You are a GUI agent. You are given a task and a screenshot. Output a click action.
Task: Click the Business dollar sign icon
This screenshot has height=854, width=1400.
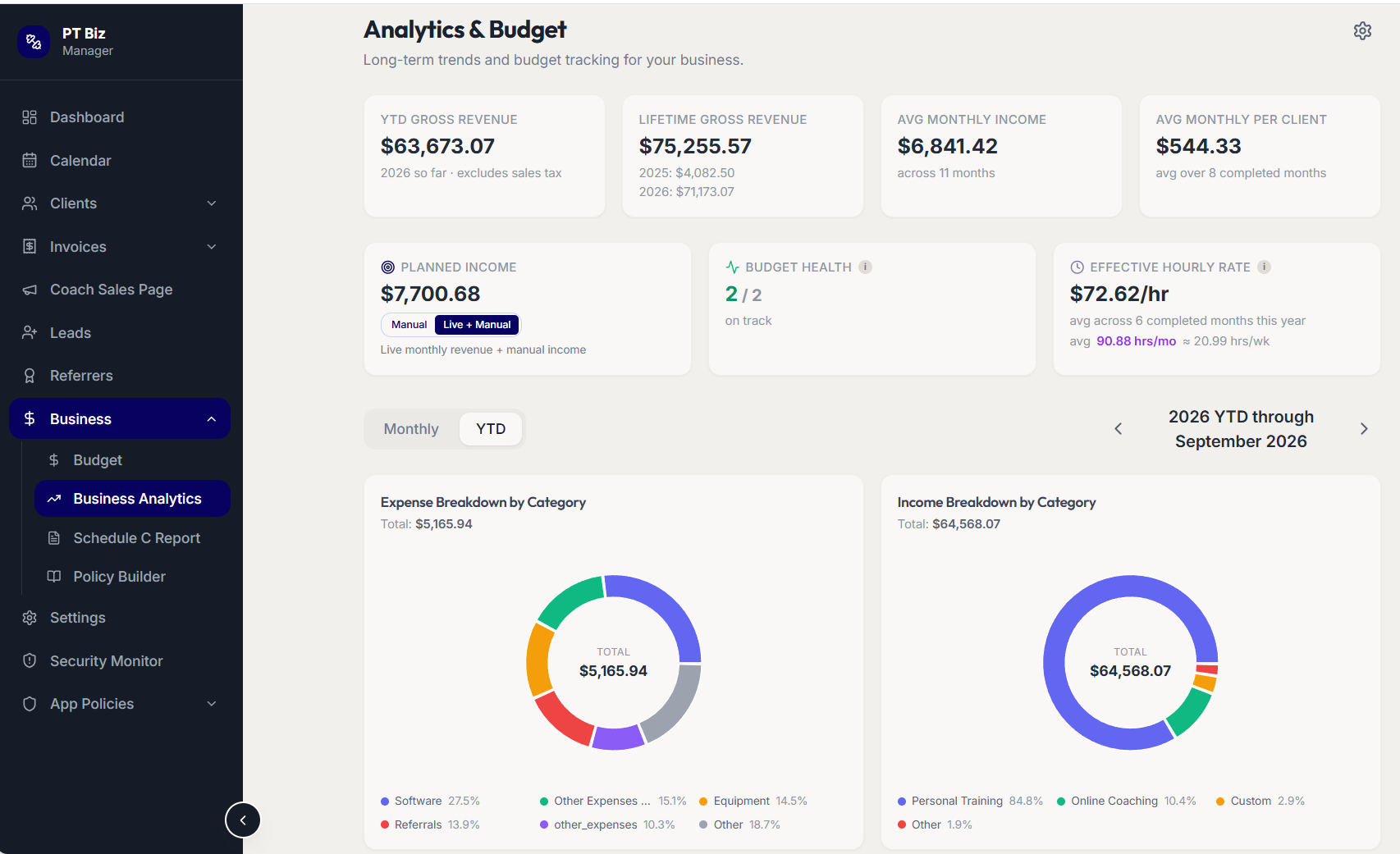[30, 419]
